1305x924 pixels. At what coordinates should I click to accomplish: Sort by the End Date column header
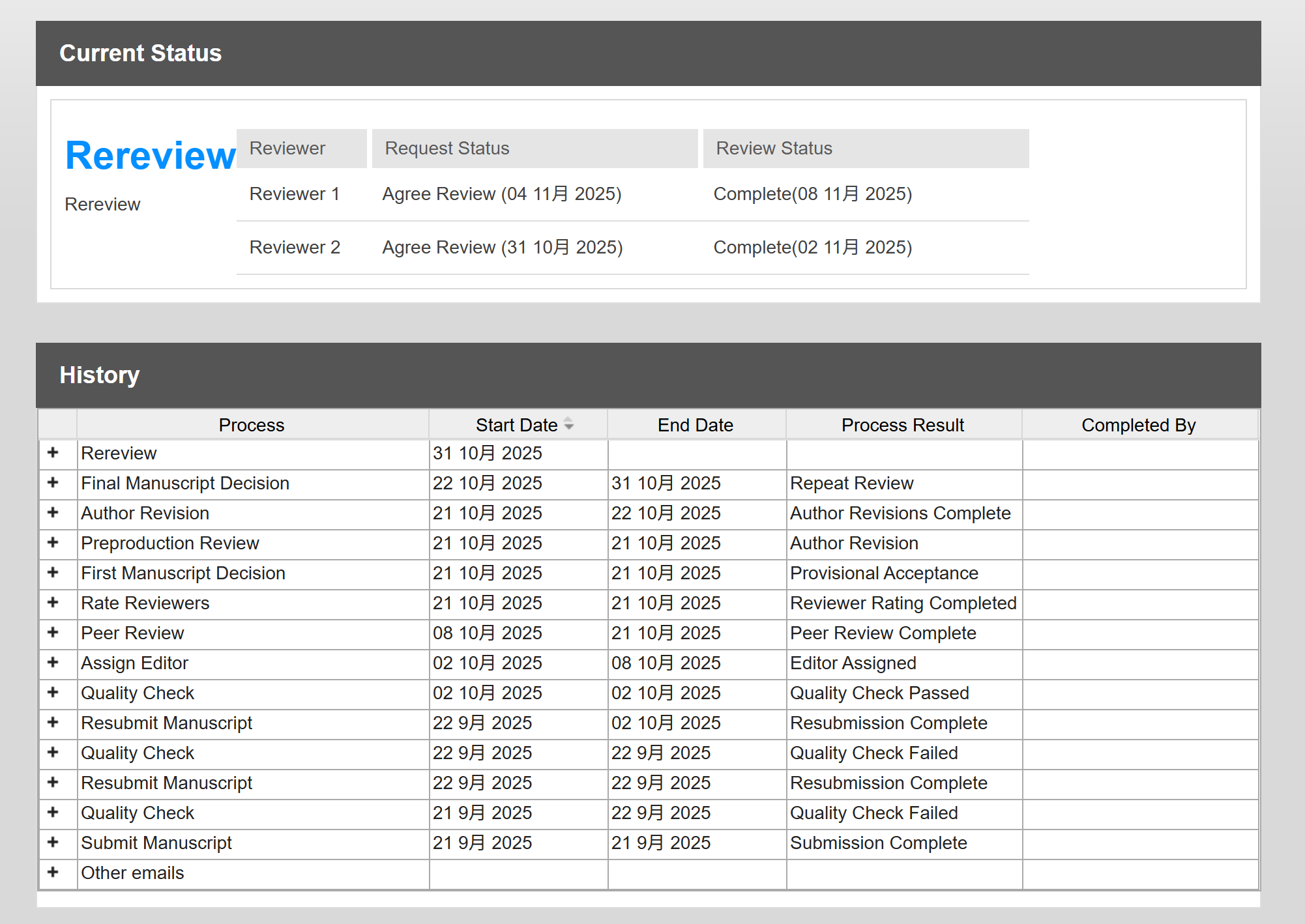(x=695, y=425)
